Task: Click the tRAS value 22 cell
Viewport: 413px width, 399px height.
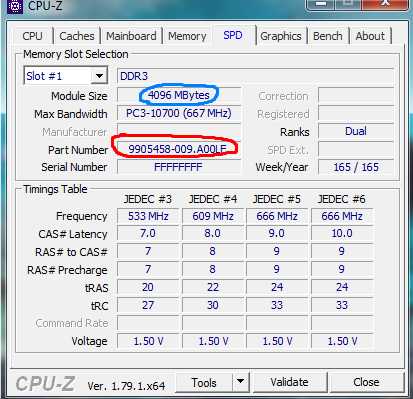Action: pyautogui.click(x=213, y=287)
